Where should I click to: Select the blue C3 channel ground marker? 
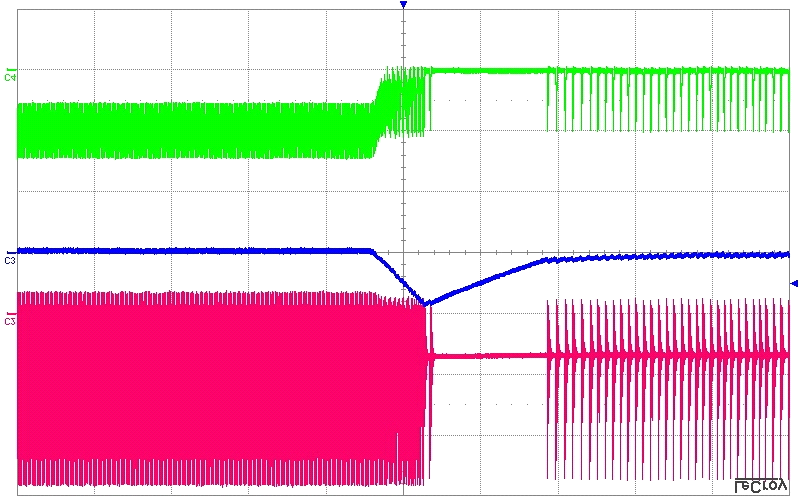(10, 259)
